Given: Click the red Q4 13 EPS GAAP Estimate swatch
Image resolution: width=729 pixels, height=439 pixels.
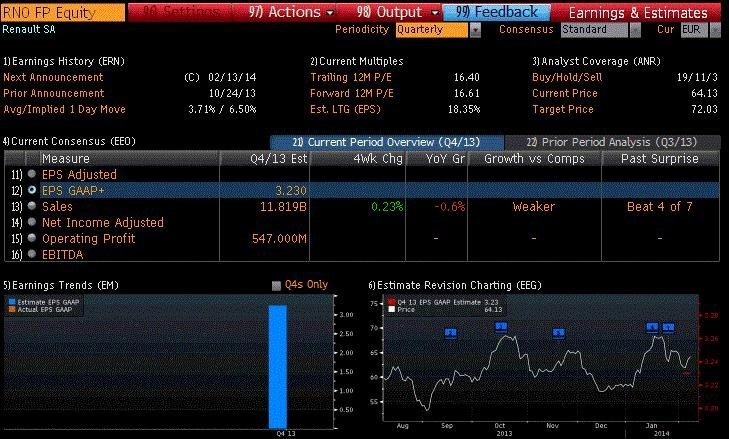Looking at the screenshot, I should coord(392,302).
